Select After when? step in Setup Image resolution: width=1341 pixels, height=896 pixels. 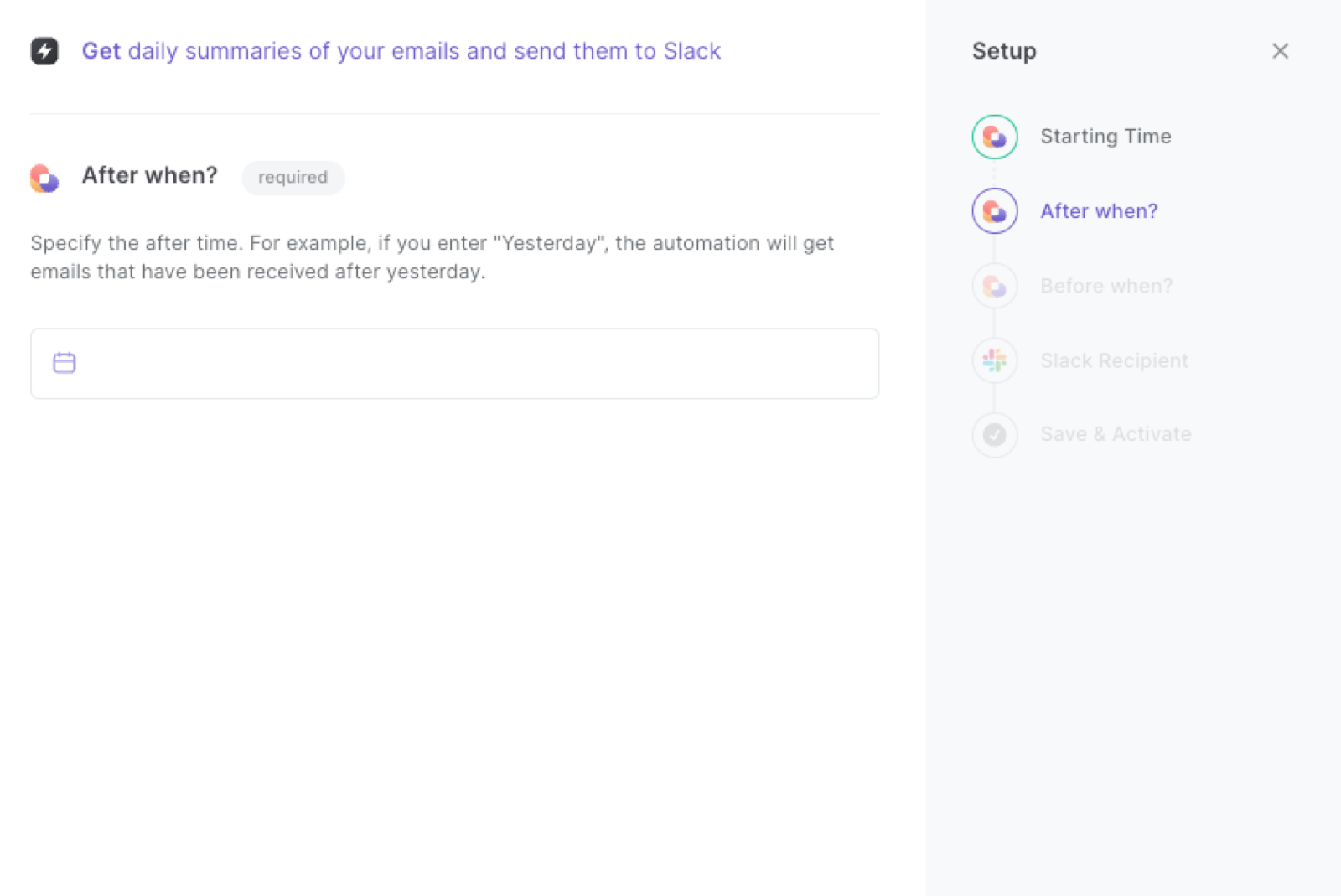[1099, 211]
